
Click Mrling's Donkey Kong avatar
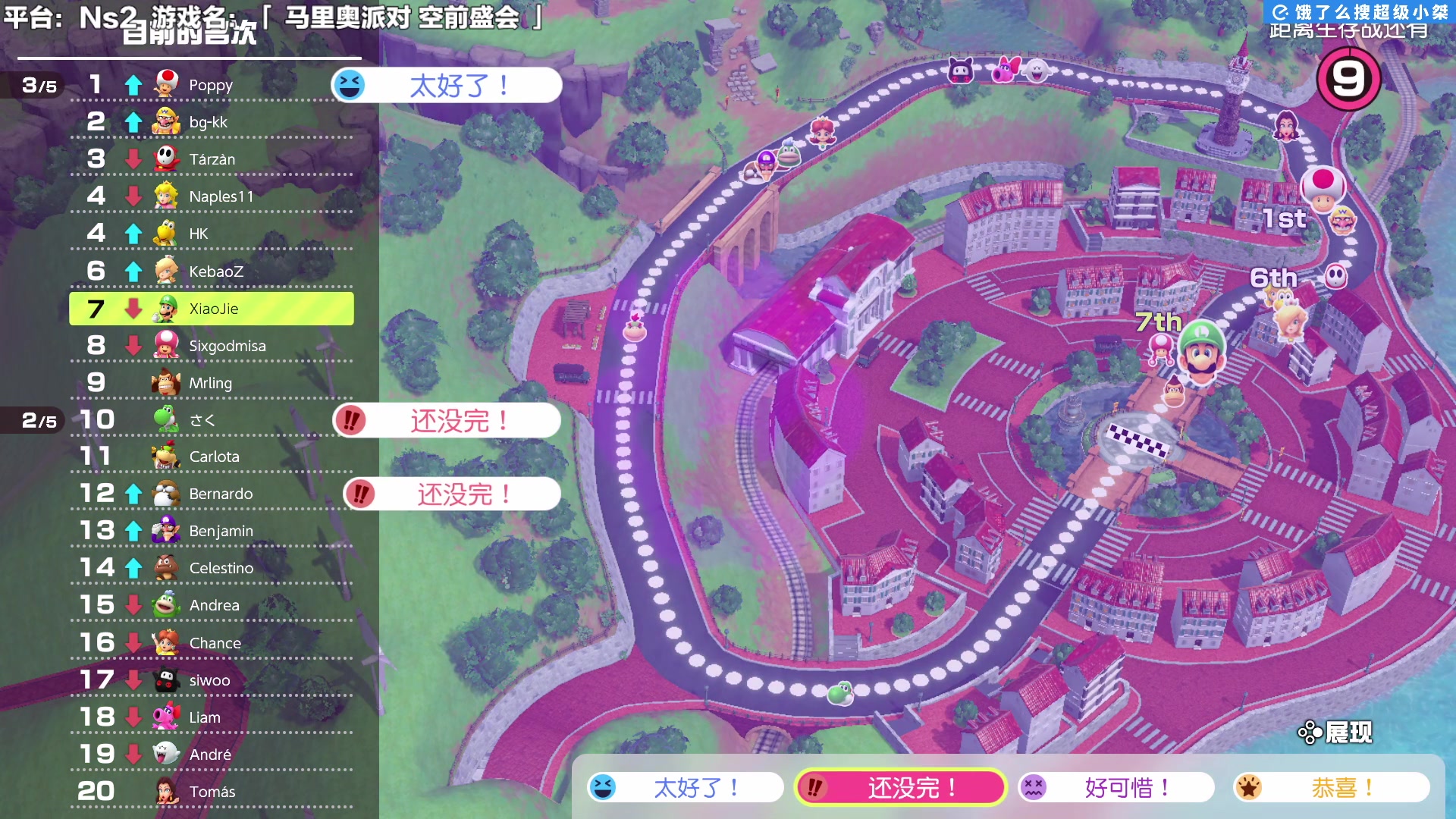[x=166, y=382]
